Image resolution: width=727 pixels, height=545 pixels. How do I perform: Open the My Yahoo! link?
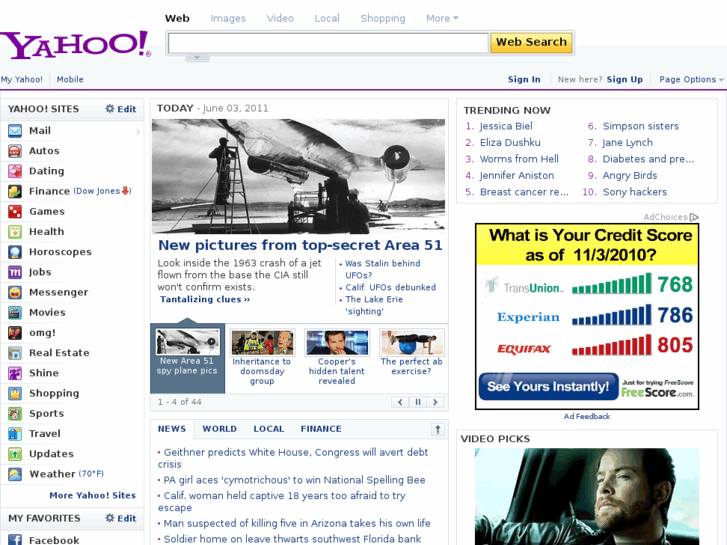click(x=21, y=79)
